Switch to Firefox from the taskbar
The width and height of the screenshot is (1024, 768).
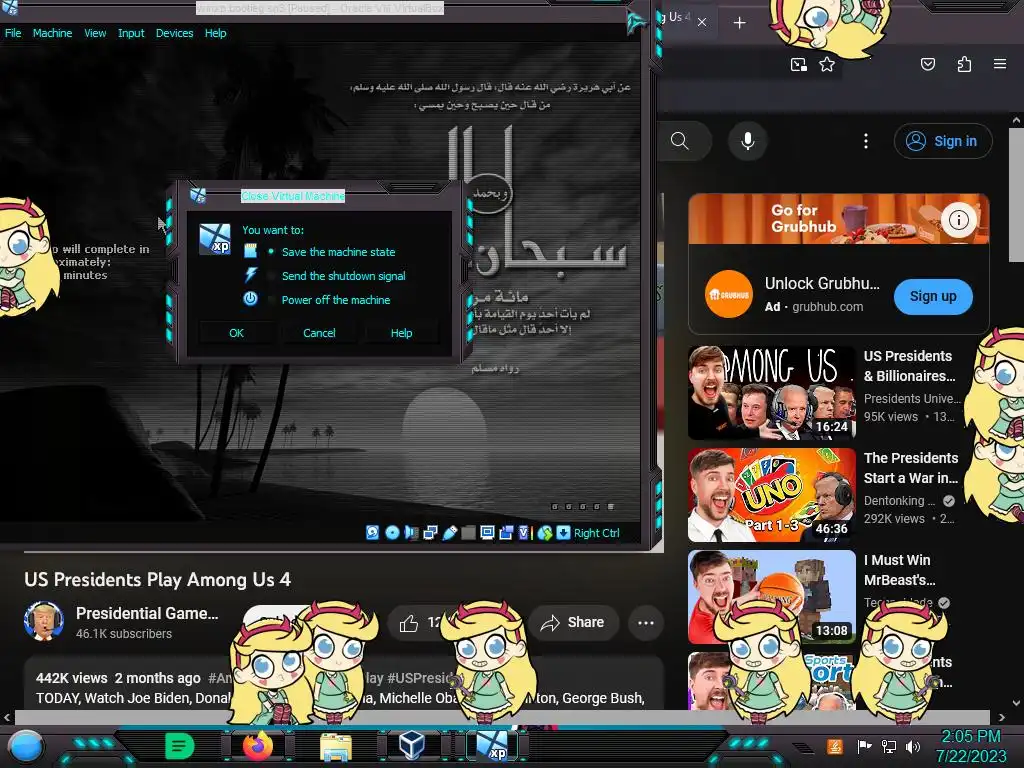coord(258,746)
